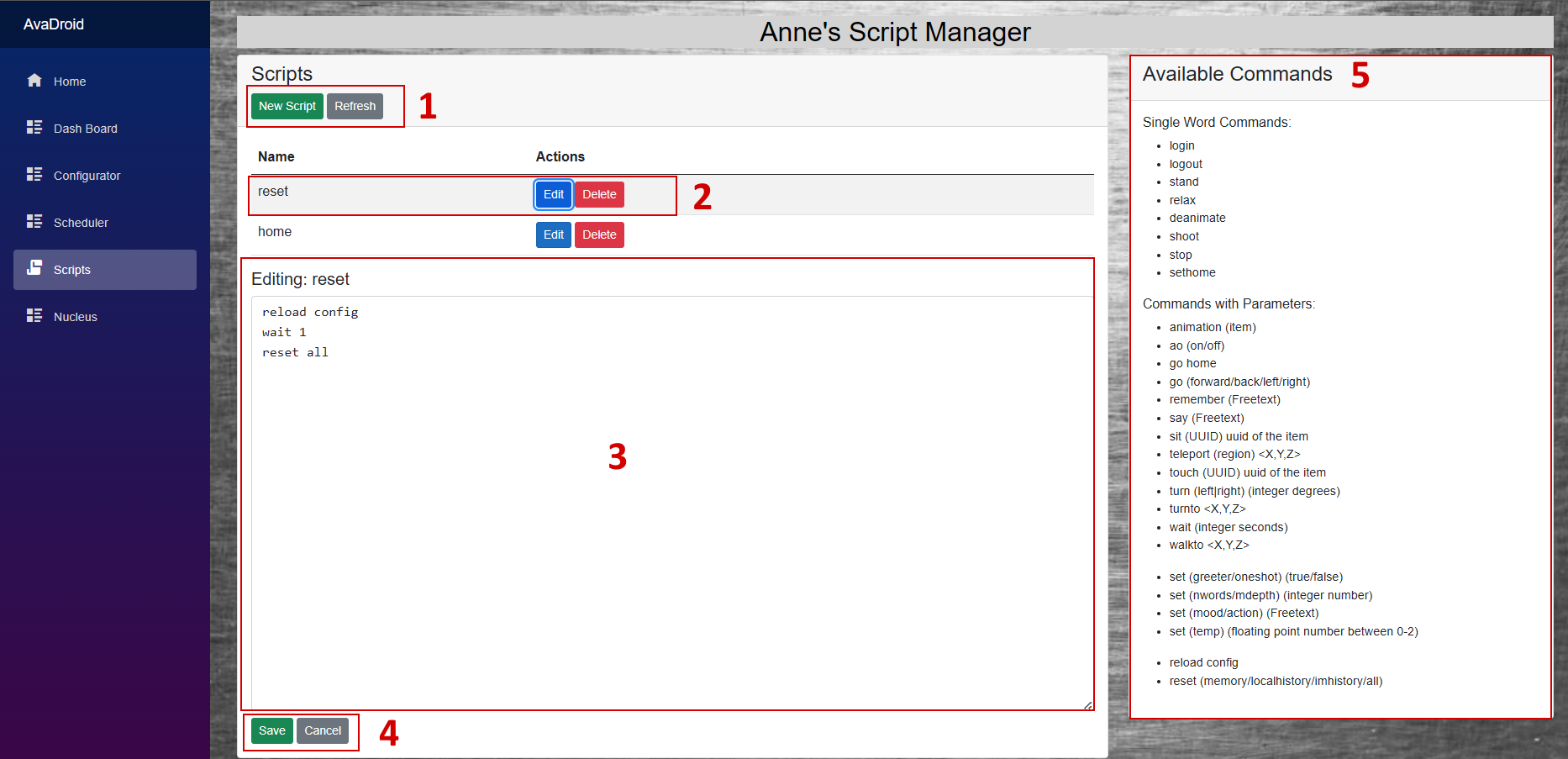Click the AvaDroid brand title
Screen dimensions: 1568x759
point(54,24)
